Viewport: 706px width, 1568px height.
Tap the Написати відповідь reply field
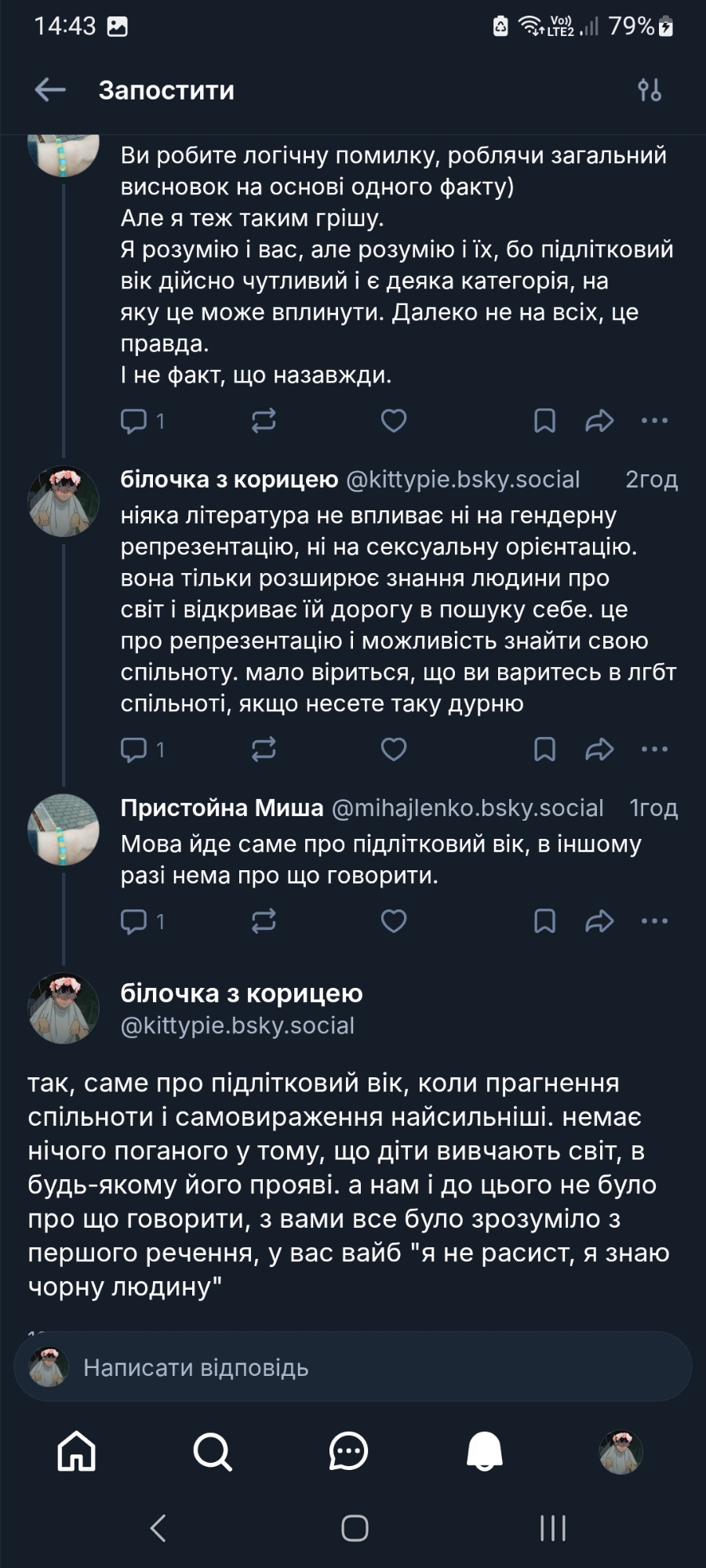click(353, 1368)
